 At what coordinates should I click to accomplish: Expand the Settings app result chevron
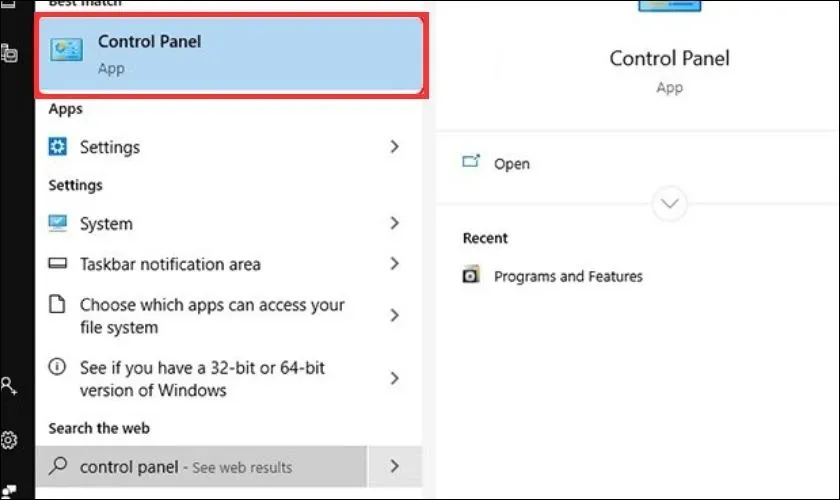(x=395, y=147)
